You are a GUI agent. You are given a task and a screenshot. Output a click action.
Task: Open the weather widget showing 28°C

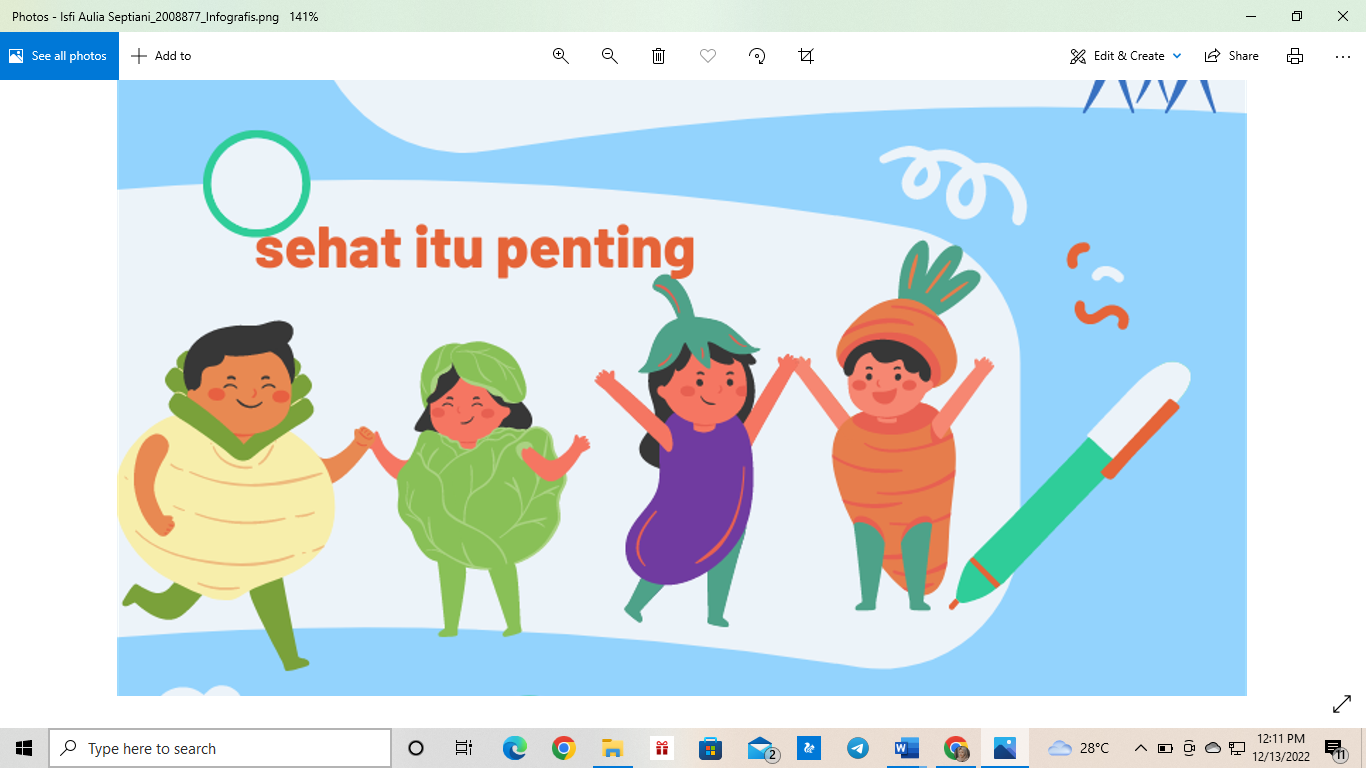[1079, 748]
